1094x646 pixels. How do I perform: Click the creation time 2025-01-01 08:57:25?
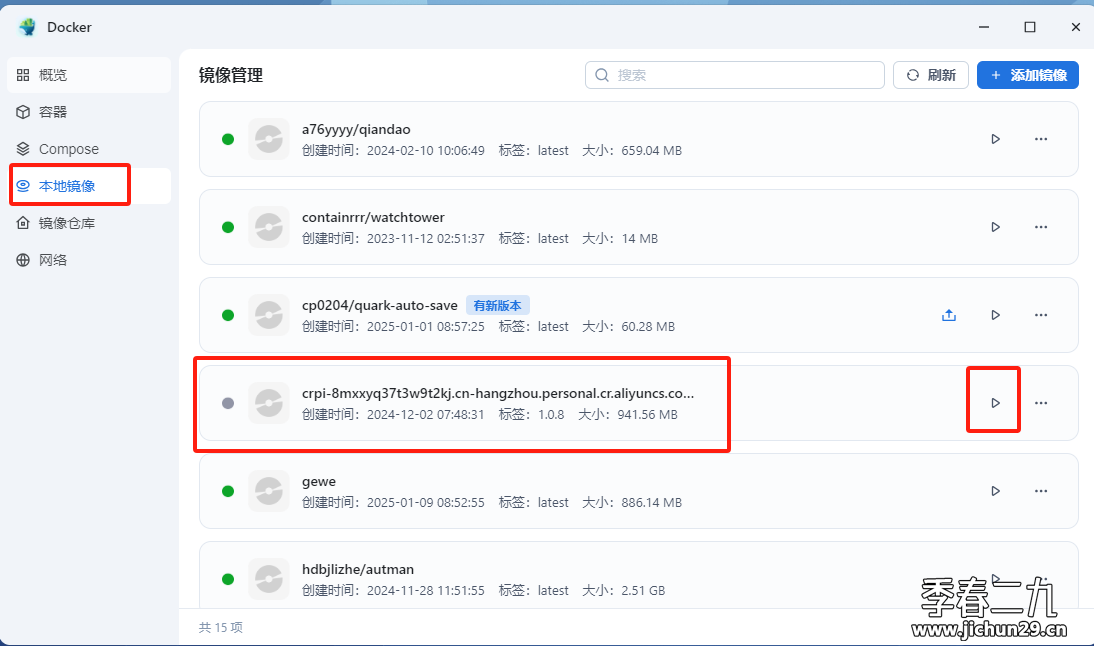426,326
